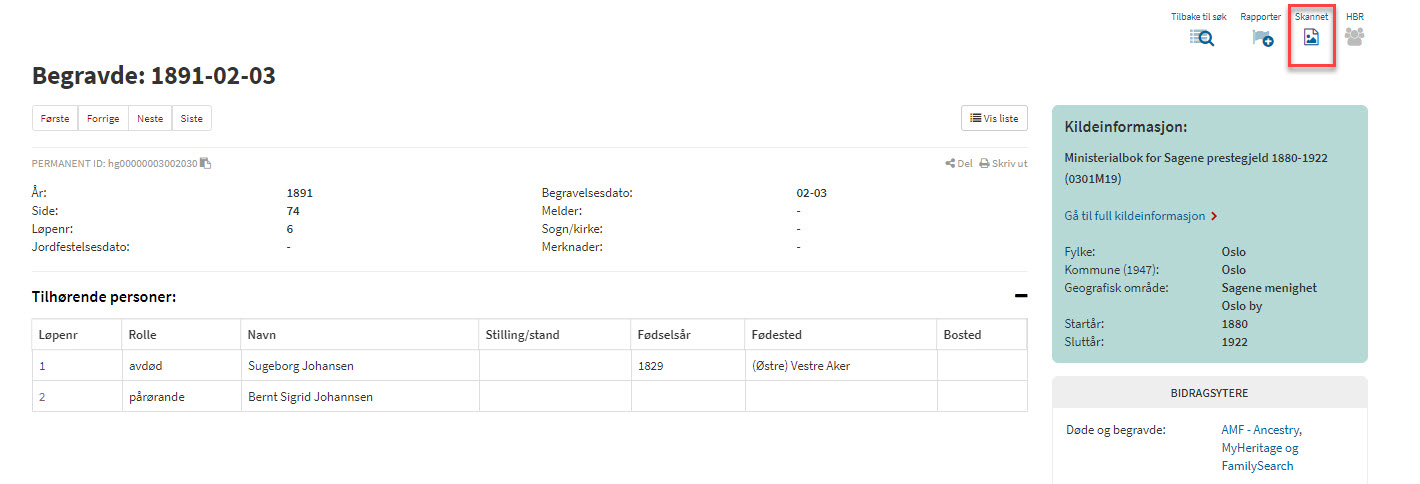Go to the Neste record
This screenshot has width=1420, height=484.
point(150,118)
